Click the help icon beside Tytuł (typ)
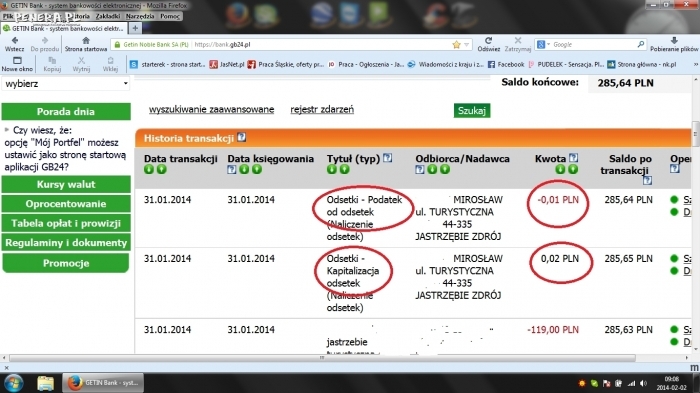The height and width of the screenshot is (393, 700). [388, 158]
